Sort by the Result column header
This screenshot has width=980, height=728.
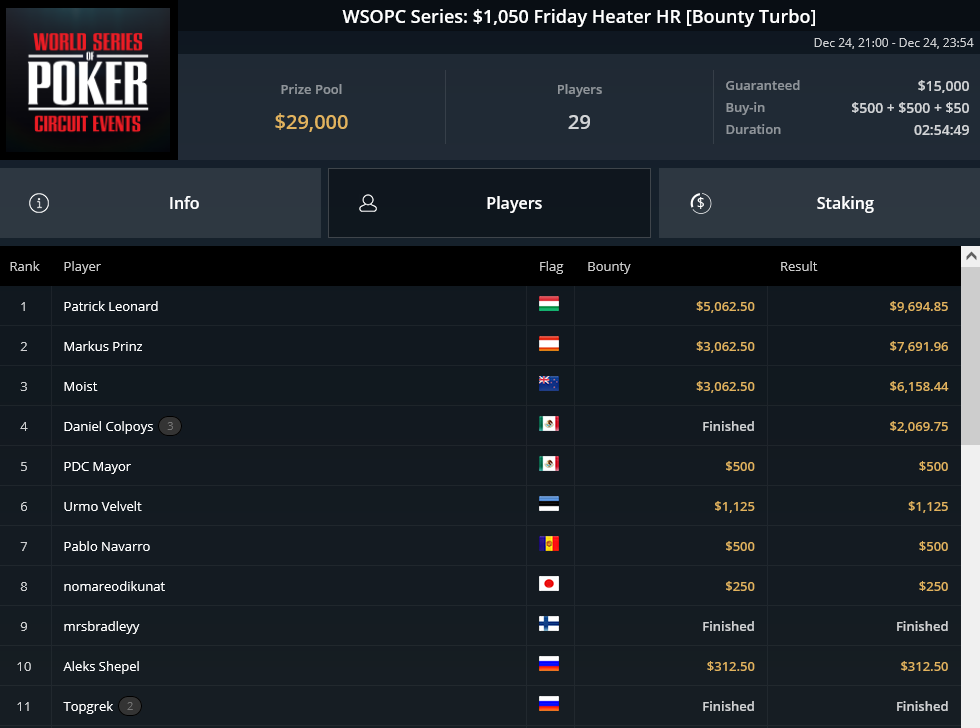pyautogui.click(x=798, y=267)
